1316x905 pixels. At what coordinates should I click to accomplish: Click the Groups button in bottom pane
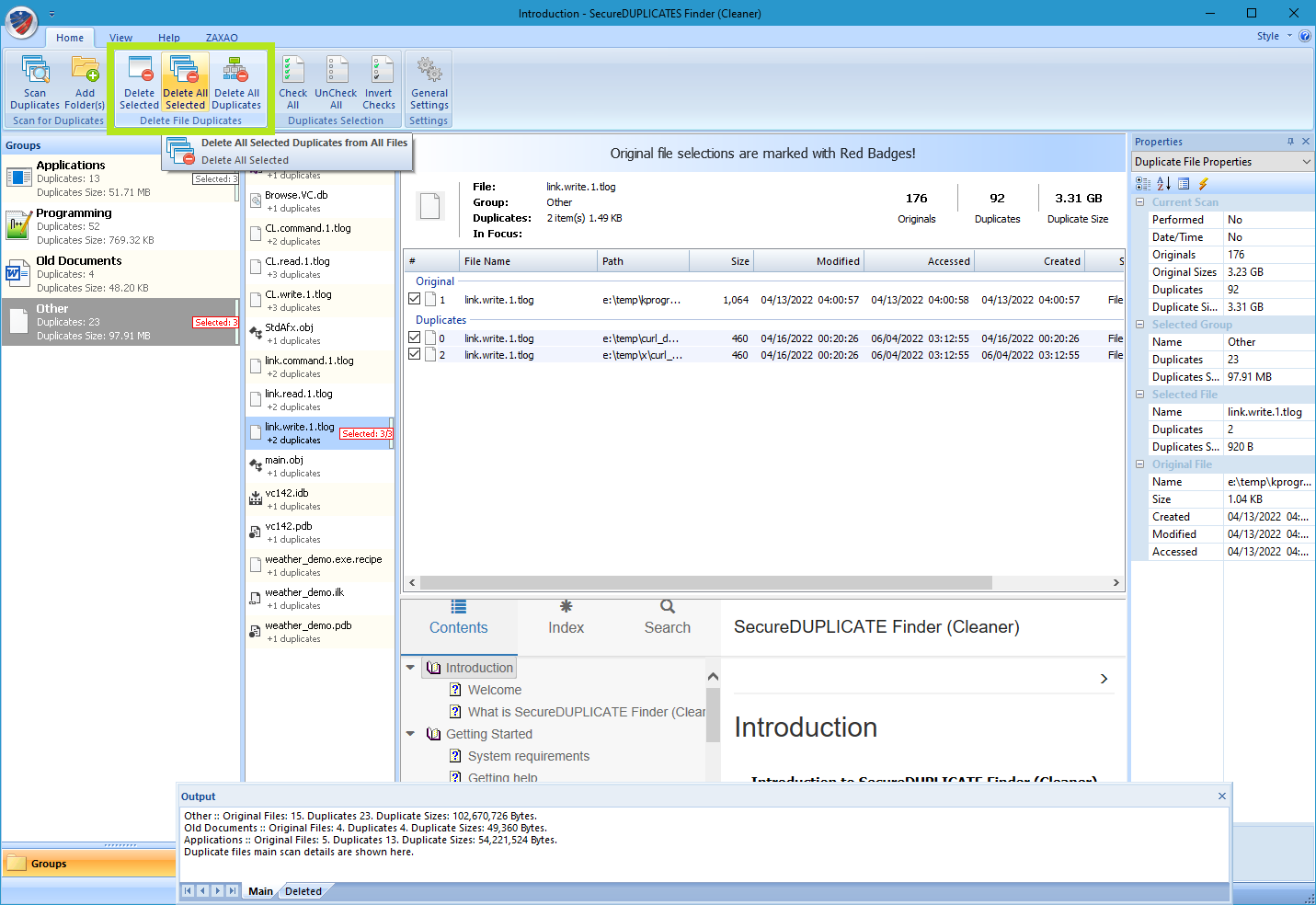coord(88,864)
